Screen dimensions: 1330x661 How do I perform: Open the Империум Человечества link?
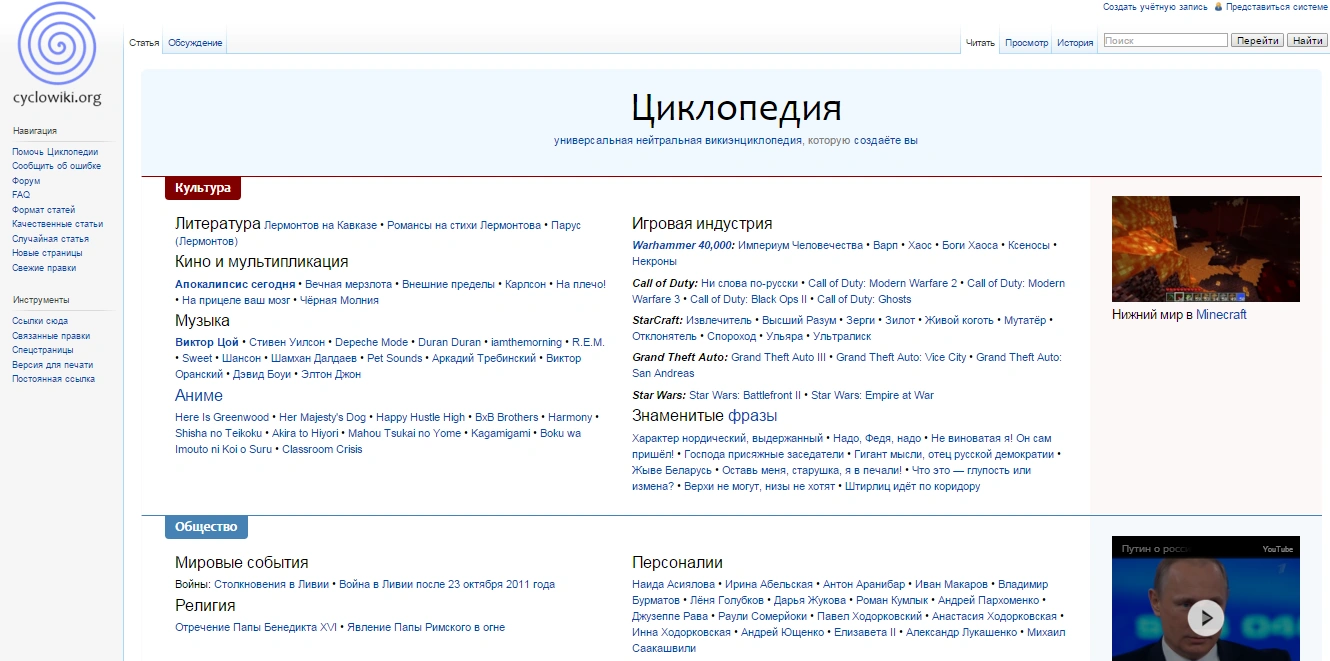[x=801, y=246]
